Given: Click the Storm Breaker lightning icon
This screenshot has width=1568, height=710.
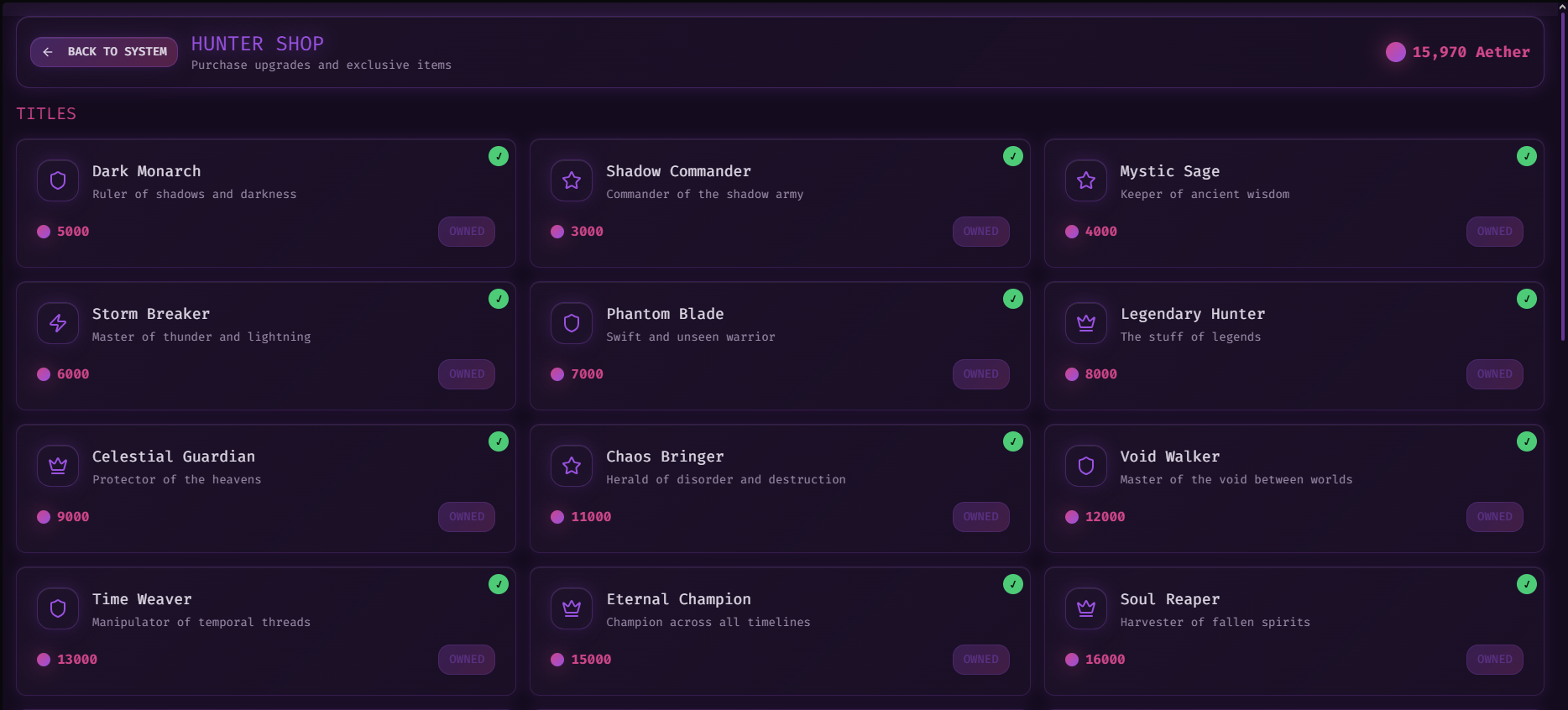Looking at the screenshot, I should (58, 323).
